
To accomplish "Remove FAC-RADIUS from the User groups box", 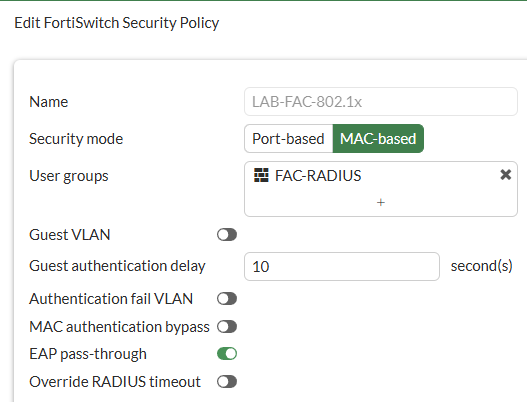I will 505,175.
